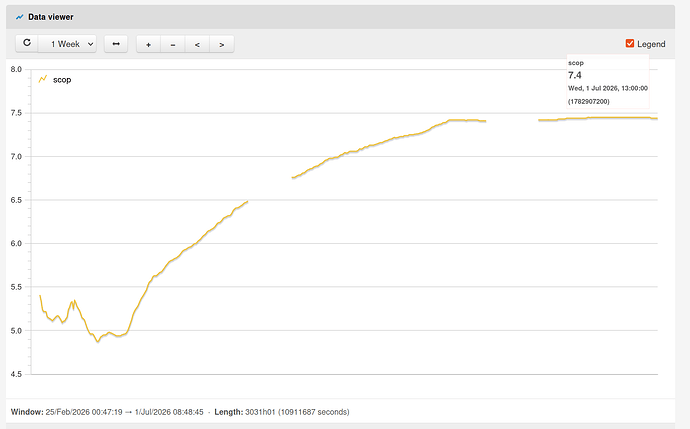Click the 7.4 value tooltip box
690x429 pixels.
[607, 82]
